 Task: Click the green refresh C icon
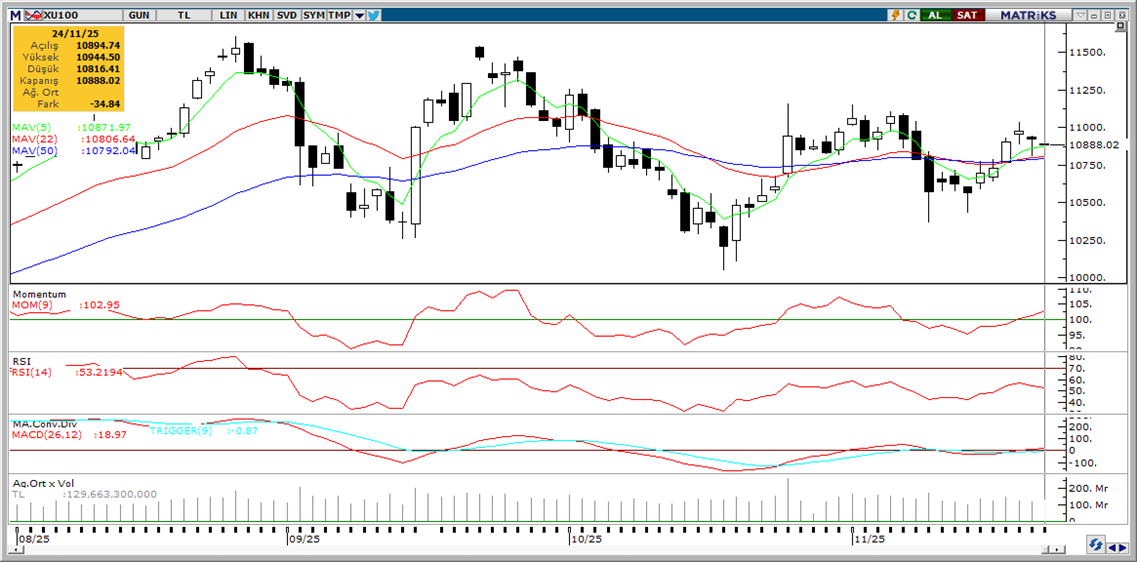point(911,15)
